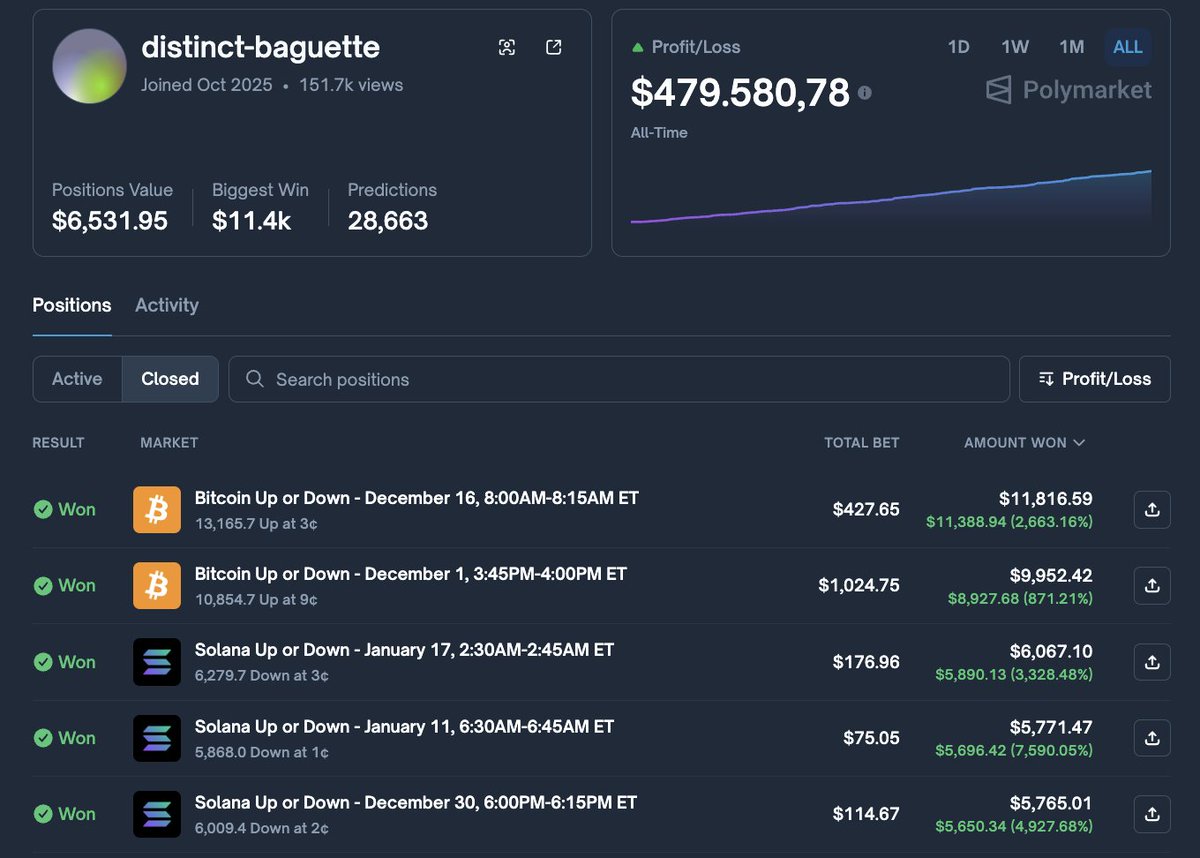
Task: Select the 1D time range
Action: (x=958, y=47)
